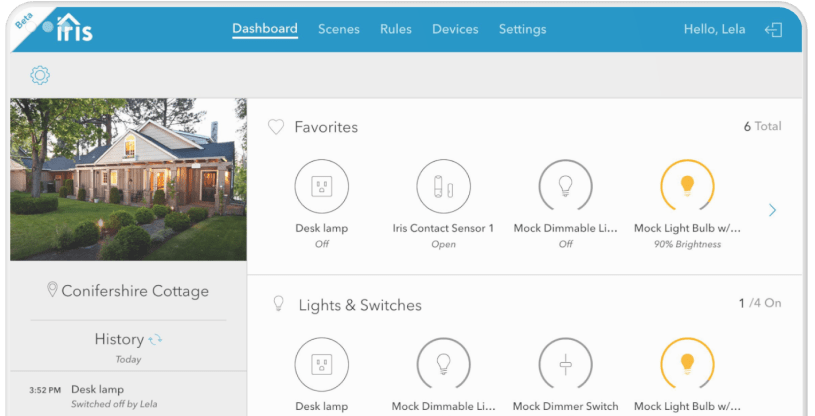The width and height of the screenshot is (815, 416).
Task: Adjust Mock Dimmable Light brightness ring in Favorites
Action: click(565, 186)
